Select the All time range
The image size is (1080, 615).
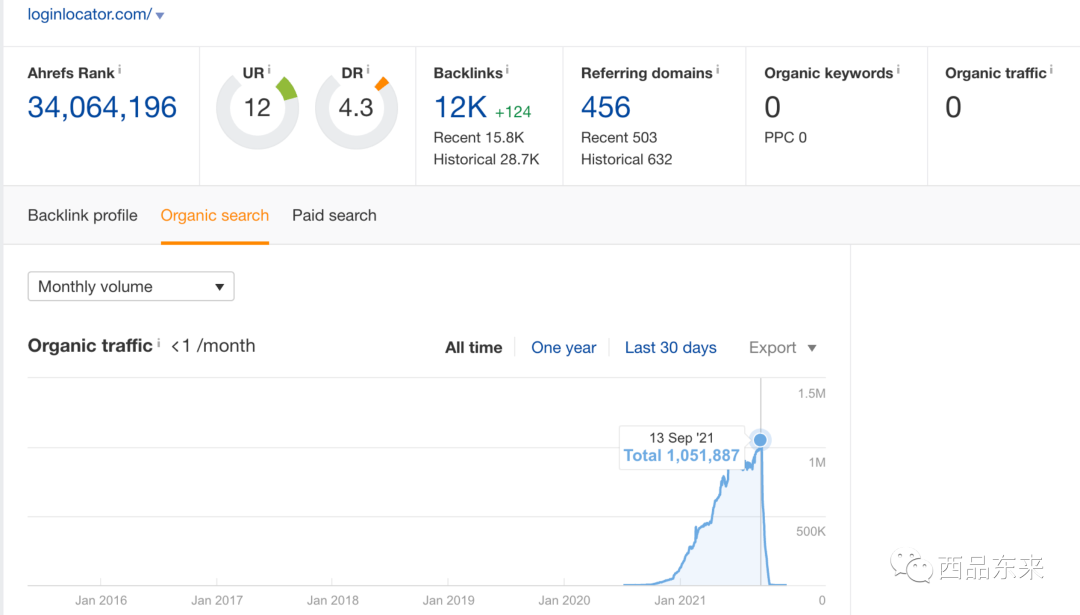point(473,348)
